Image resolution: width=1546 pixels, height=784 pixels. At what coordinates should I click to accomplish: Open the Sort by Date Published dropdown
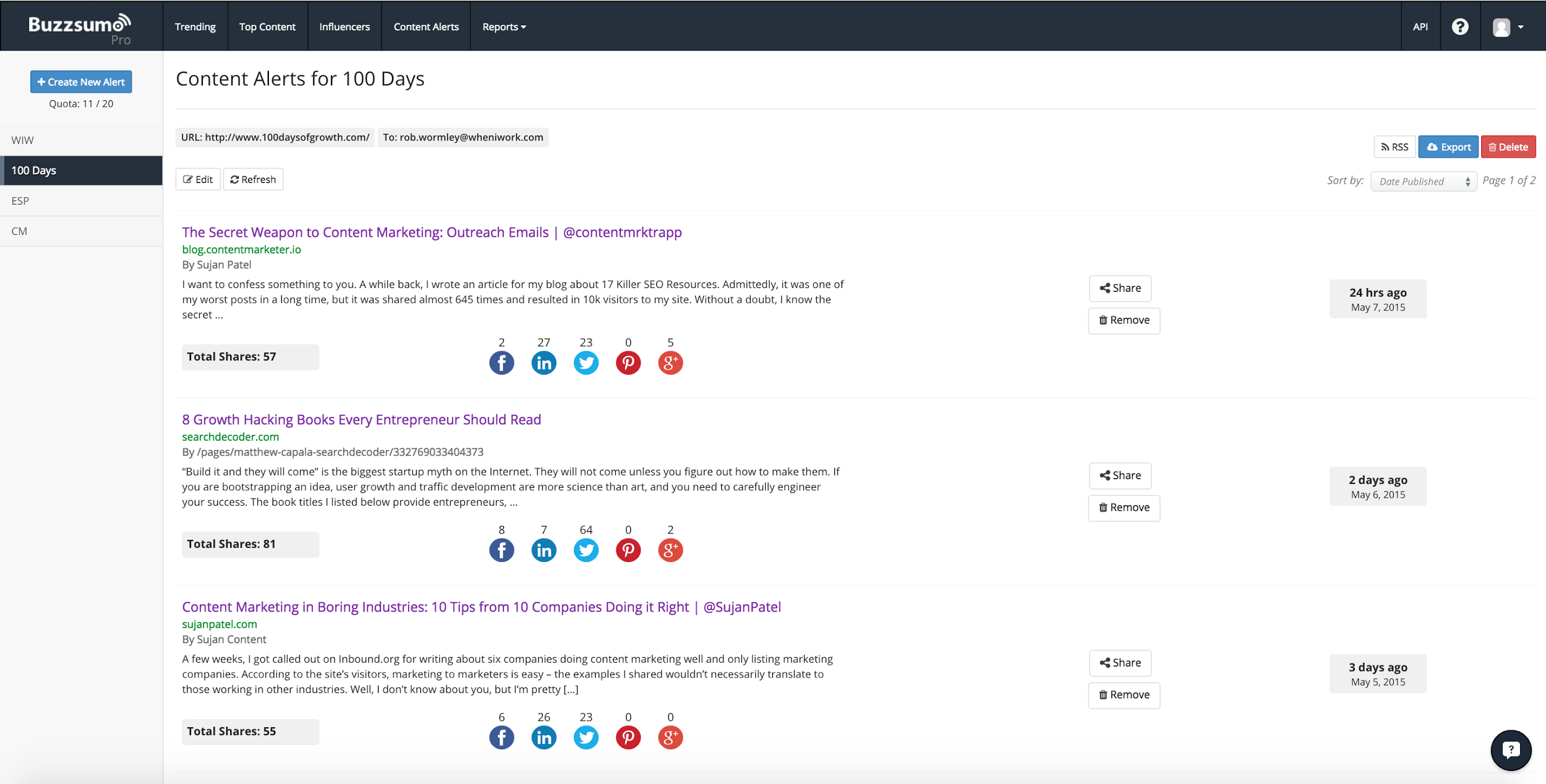(1423, 181)
